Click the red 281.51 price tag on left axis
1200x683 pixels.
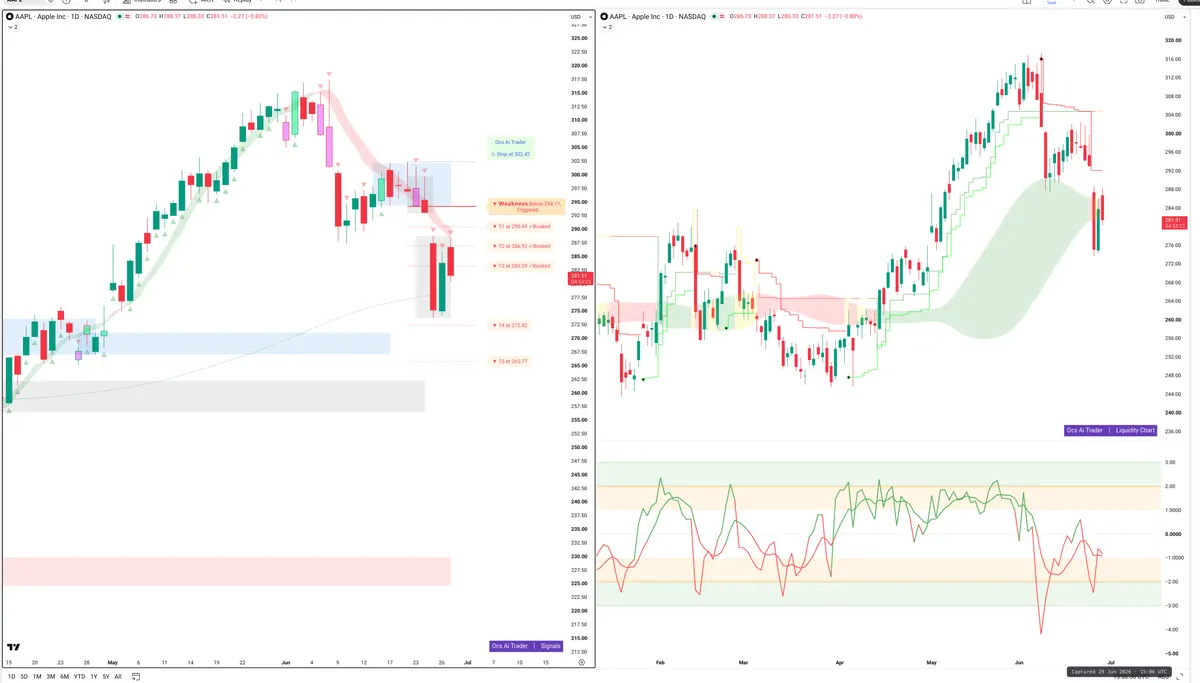pyautogui.click(x=580, y=278)
